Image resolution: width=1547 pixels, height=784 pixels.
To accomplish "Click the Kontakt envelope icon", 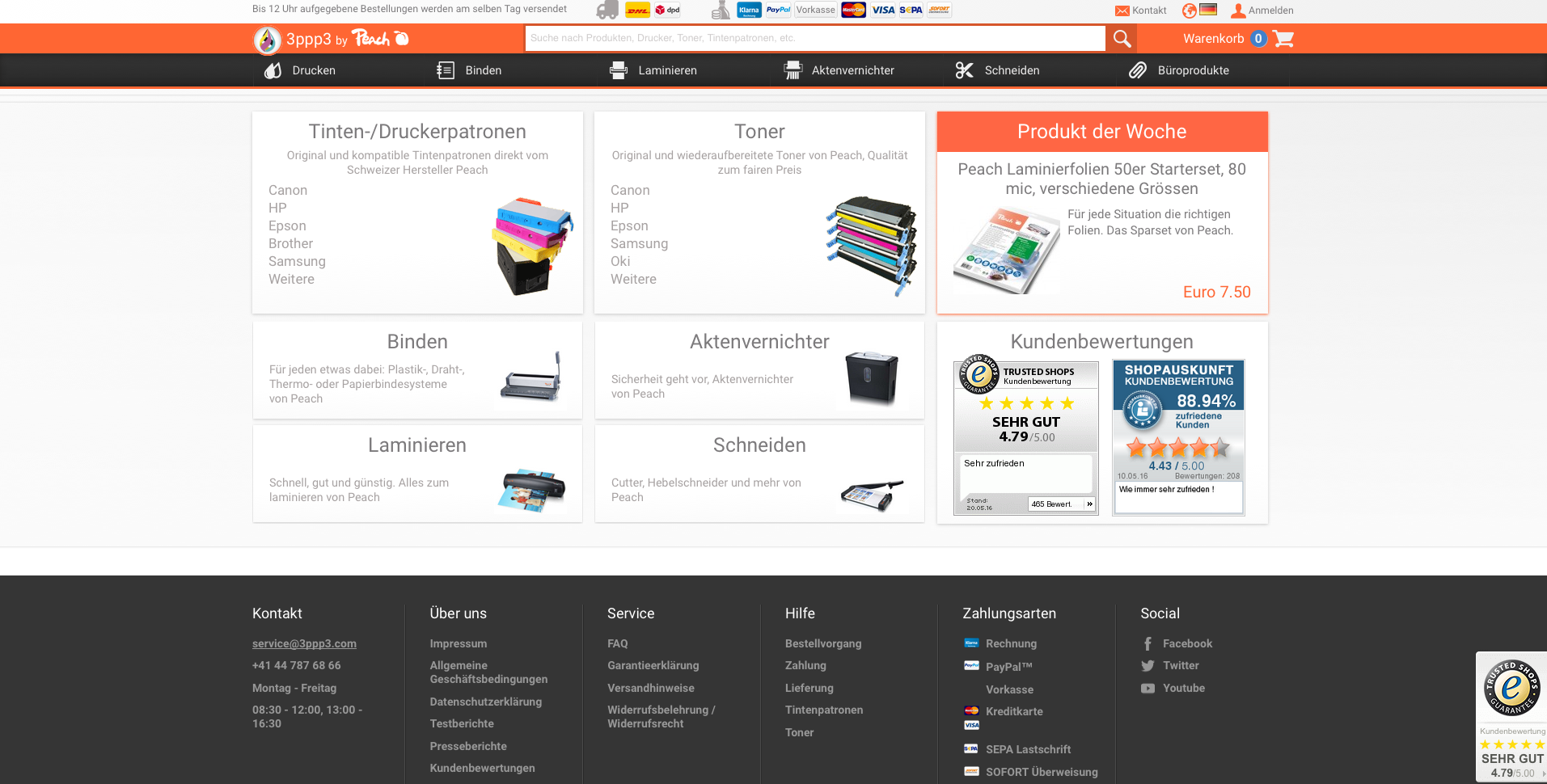I will pyautogui.click(x=1122, y=11).
